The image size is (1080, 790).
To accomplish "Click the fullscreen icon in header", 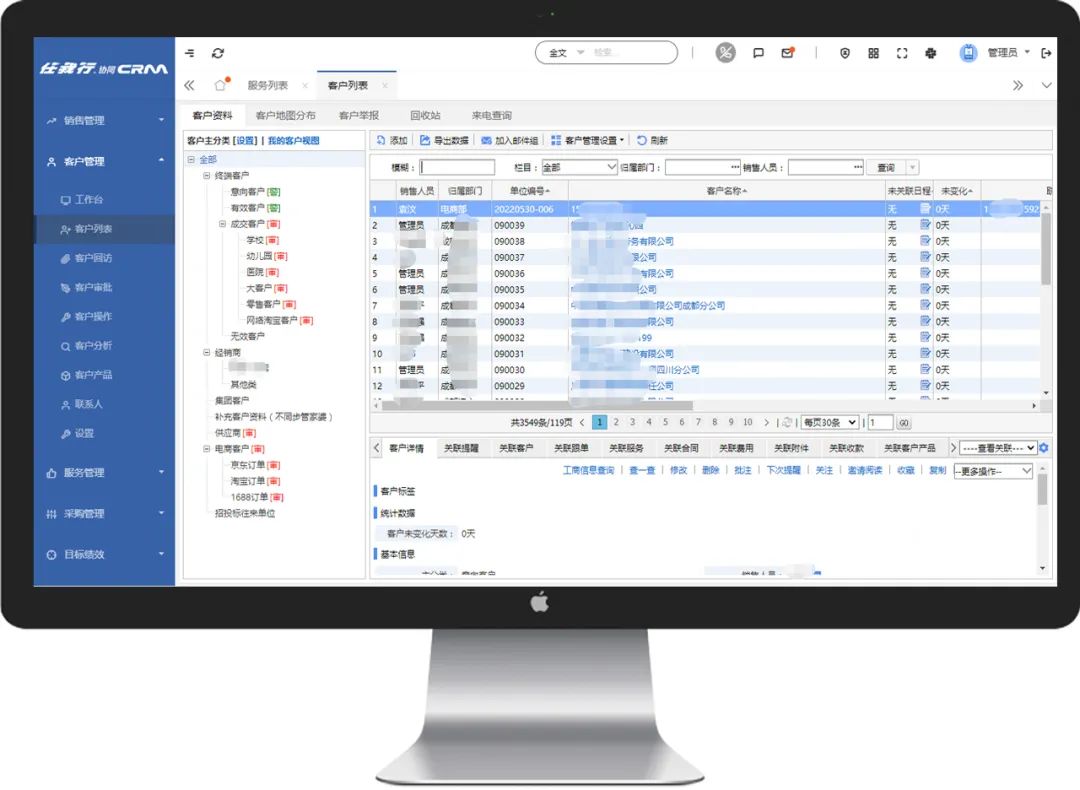I will [902, 54].
